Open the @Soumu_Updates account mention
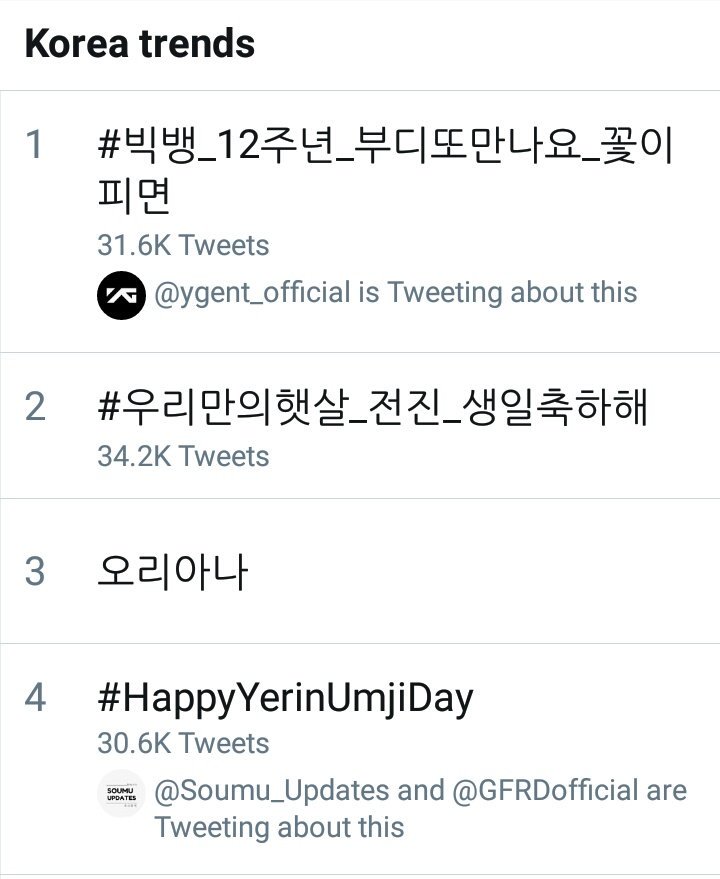This screenshot has width=720, height=879. 270,790
